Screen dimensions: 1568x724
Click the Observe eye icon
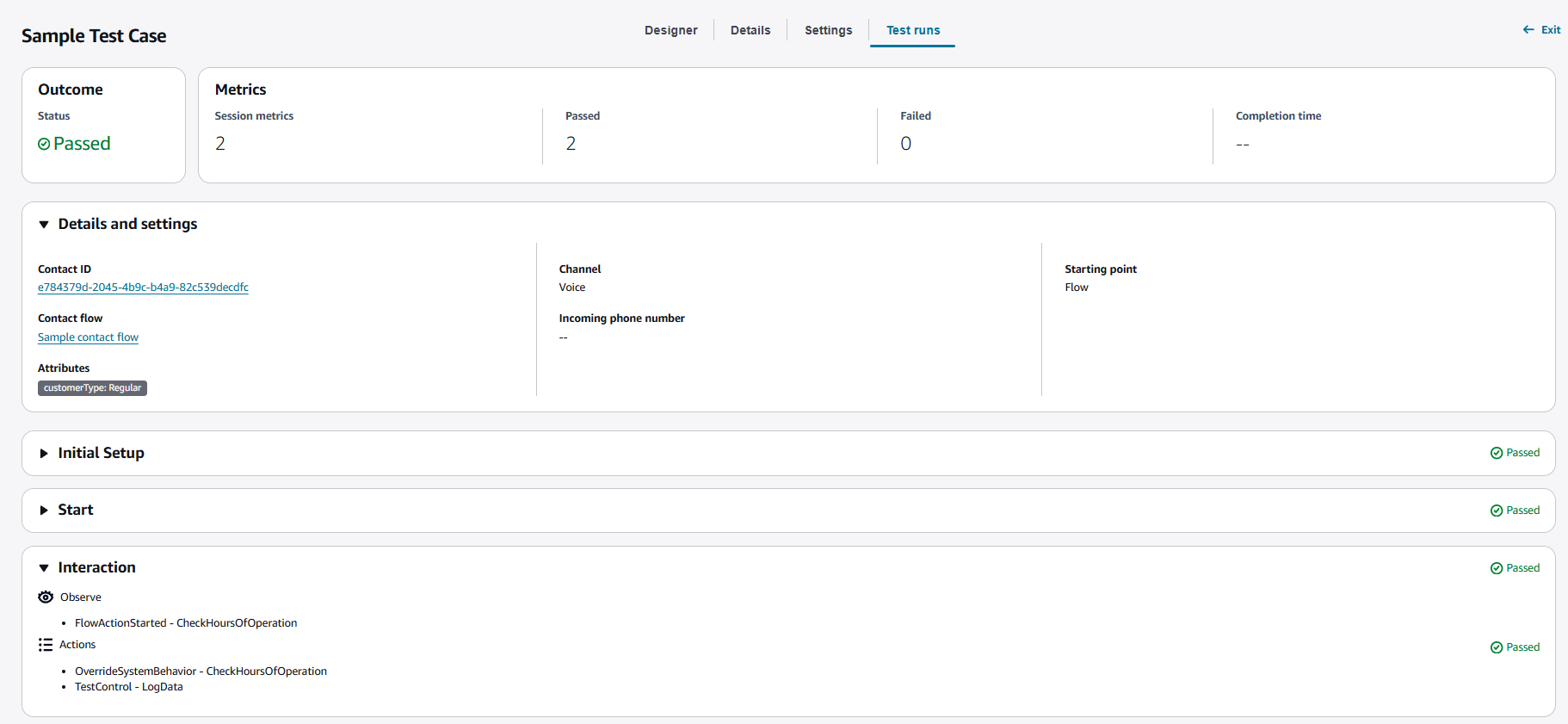coord(46,597)
